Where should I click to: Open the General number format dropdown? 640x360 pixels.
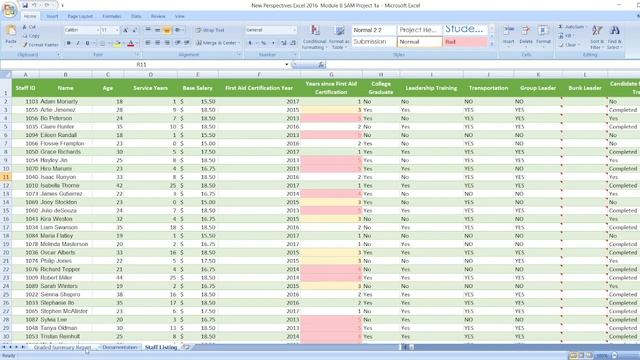(294, 30)
